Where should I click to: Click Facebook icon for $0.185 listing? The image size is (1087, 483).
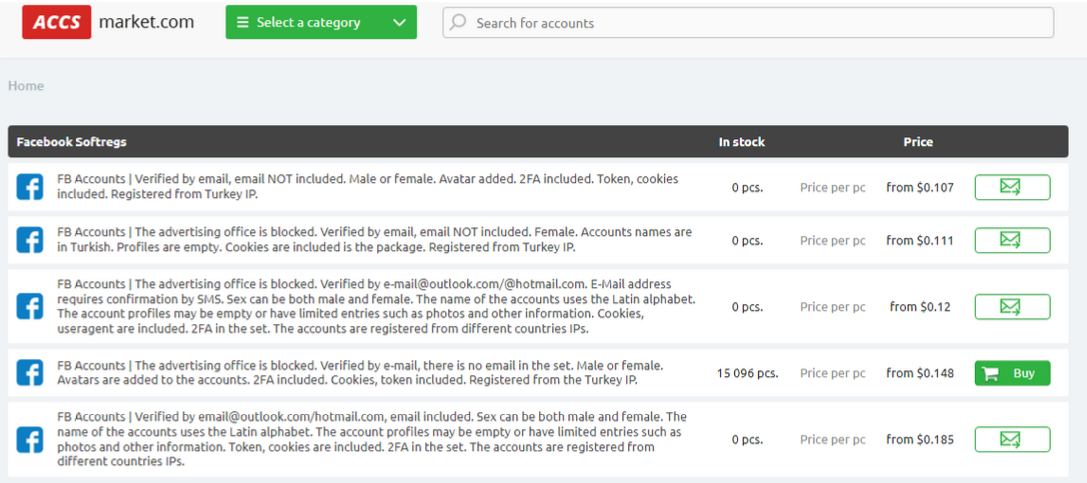[30, 439]
